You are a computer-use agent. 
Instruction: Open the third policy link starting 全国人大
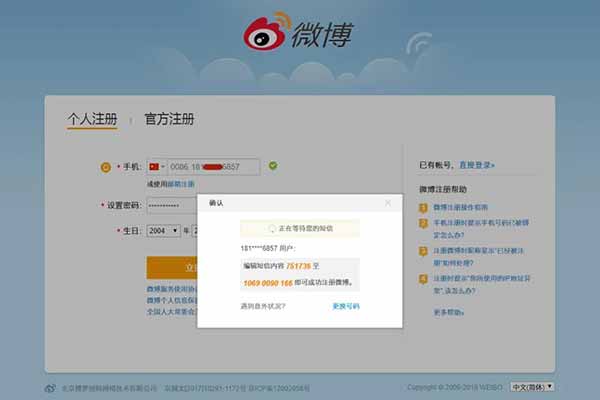172,312
